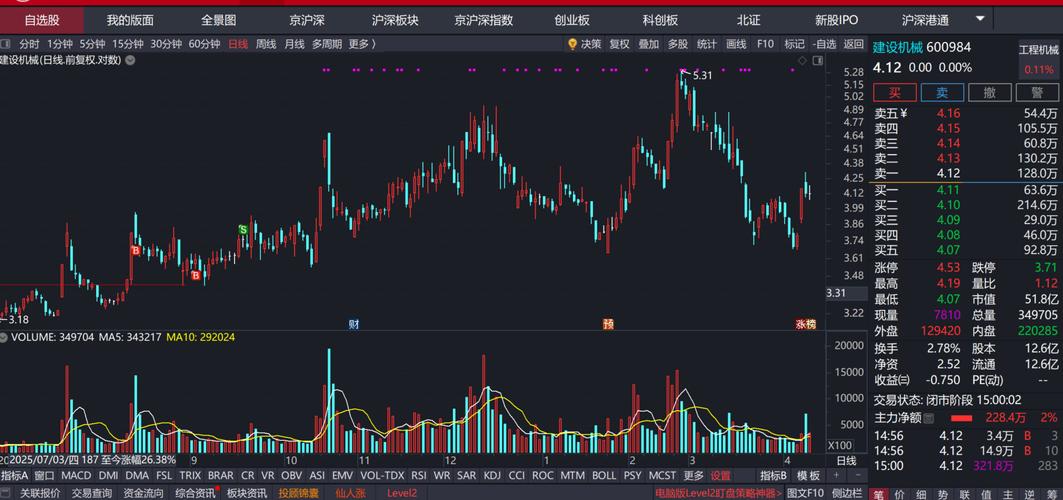The image size is (1063, 500).
Task: Open the dropdown arrow after 沪深港通 tab
Action: 980,18
